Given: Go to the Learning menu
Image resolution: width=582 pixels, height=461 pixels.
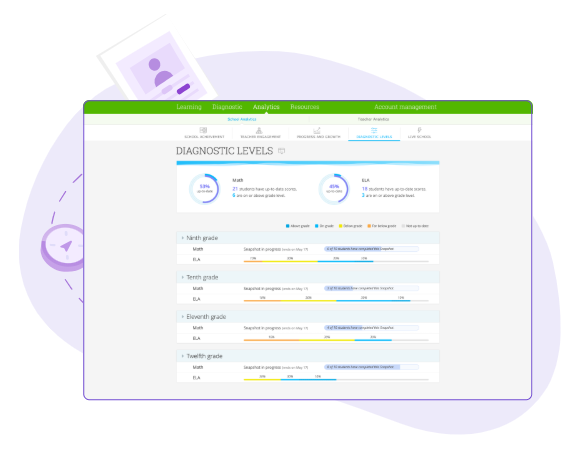Looking at the screenshot, I should tap(189, 107).
